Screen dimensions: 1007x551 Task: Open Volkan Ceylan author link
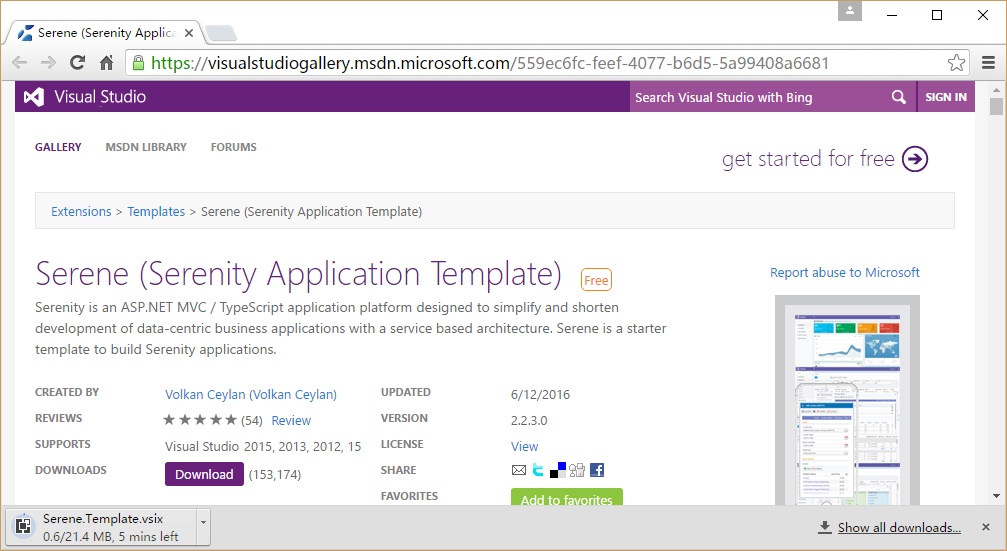pyautogui.click(x=250, y=394)
